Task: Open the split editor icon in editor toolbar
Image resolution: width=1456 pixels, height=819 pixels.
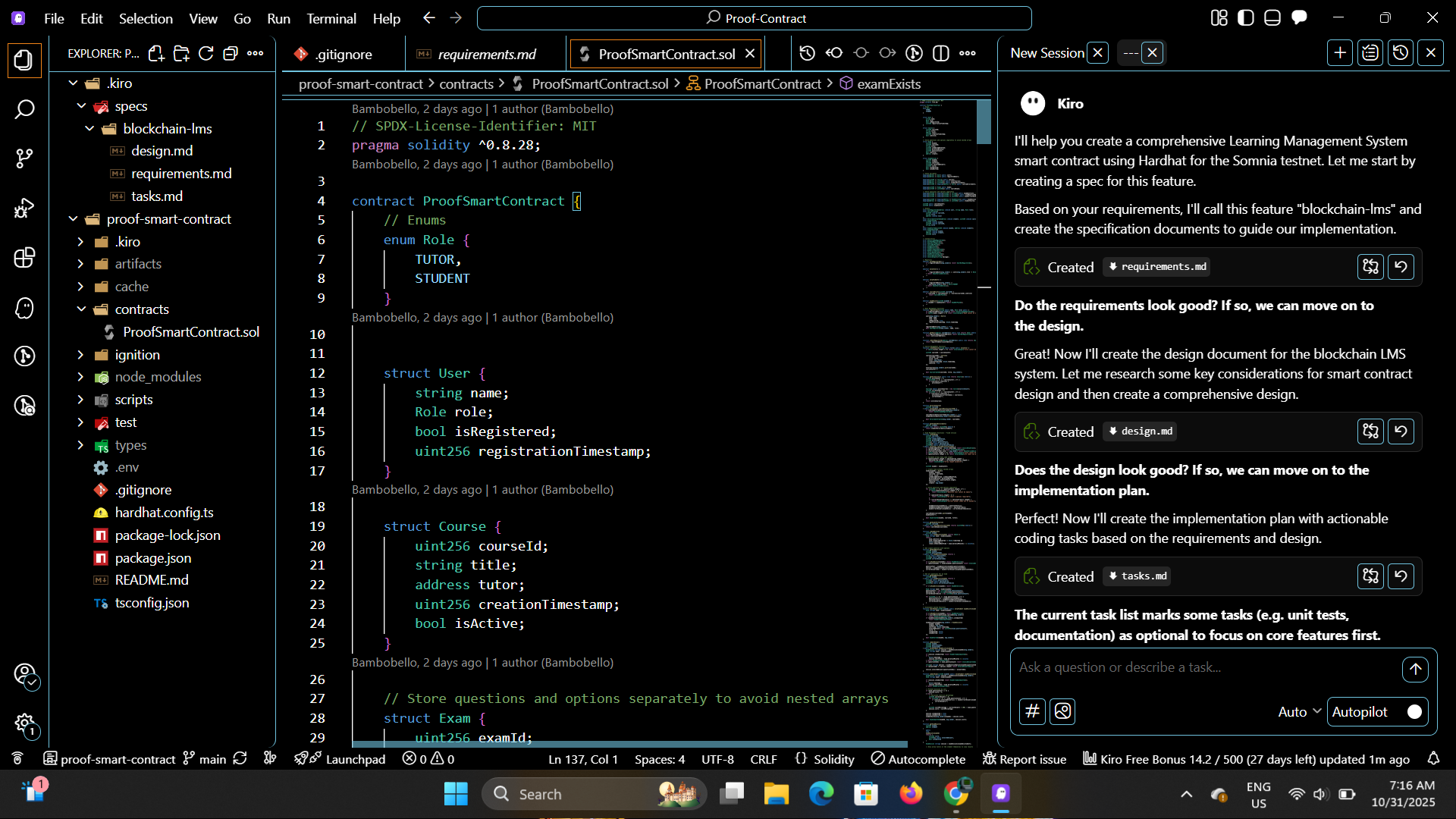Action: coord(940,53)
